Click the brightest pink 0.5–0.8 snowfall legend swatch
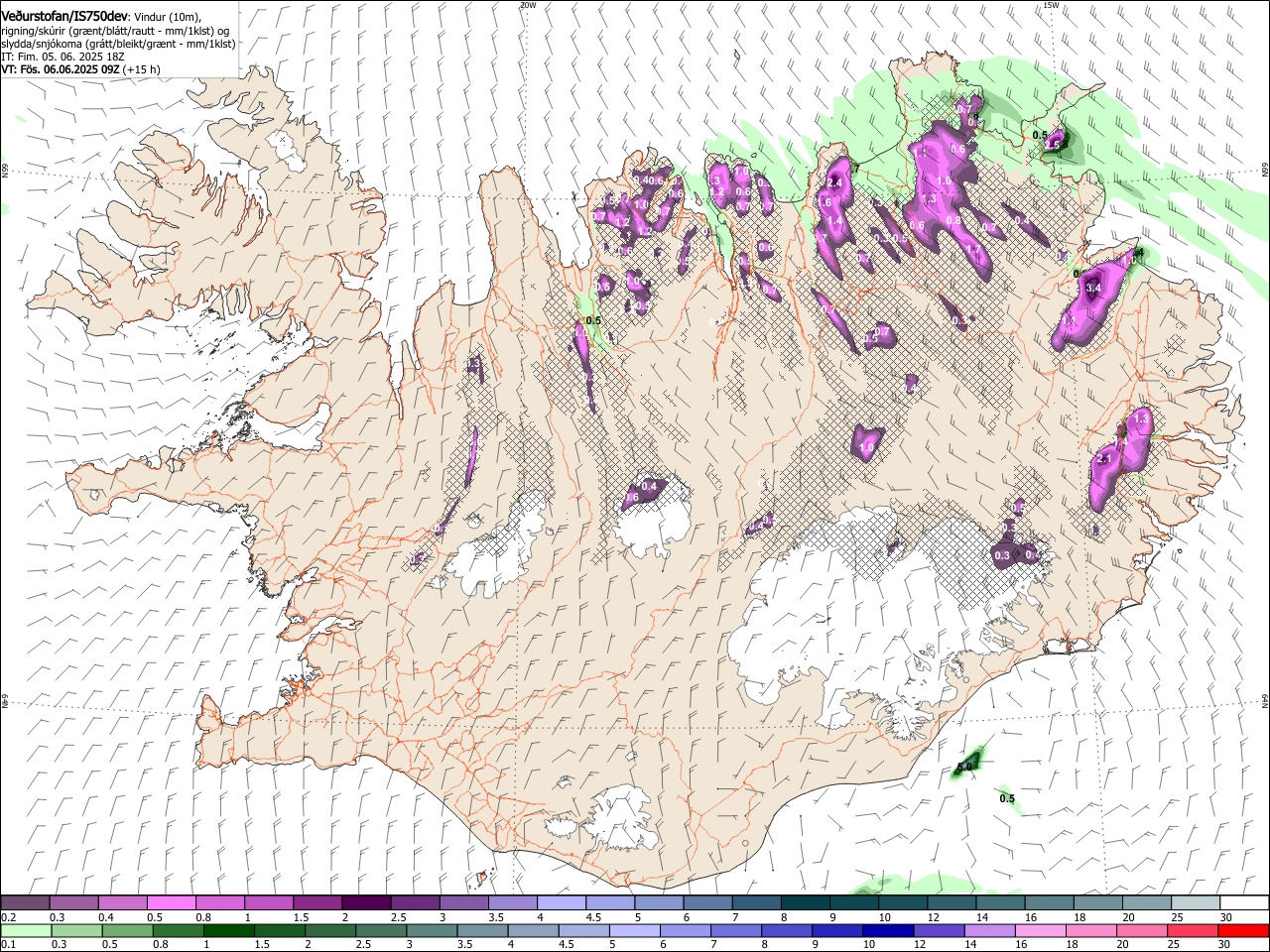This screenshot has height=952, width=1270. click(x=171, y=903)
